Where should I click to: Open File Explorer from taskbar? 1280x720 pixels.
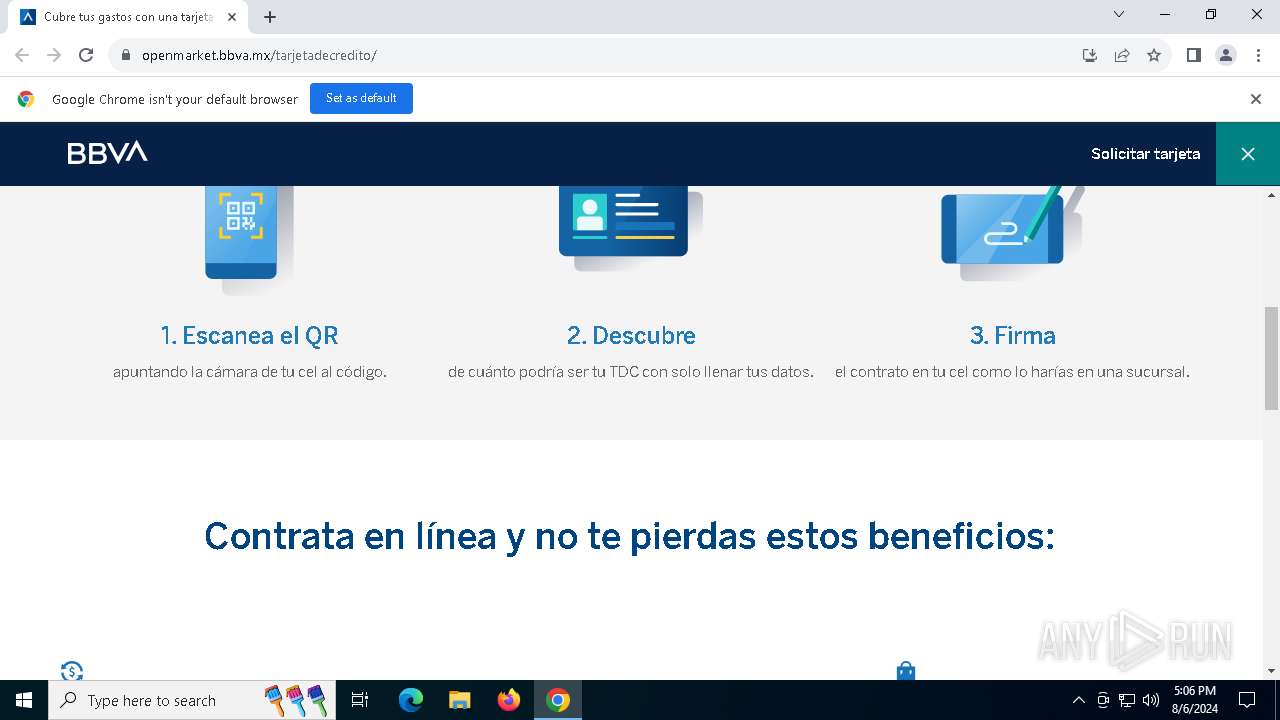(x=459, y=700)
